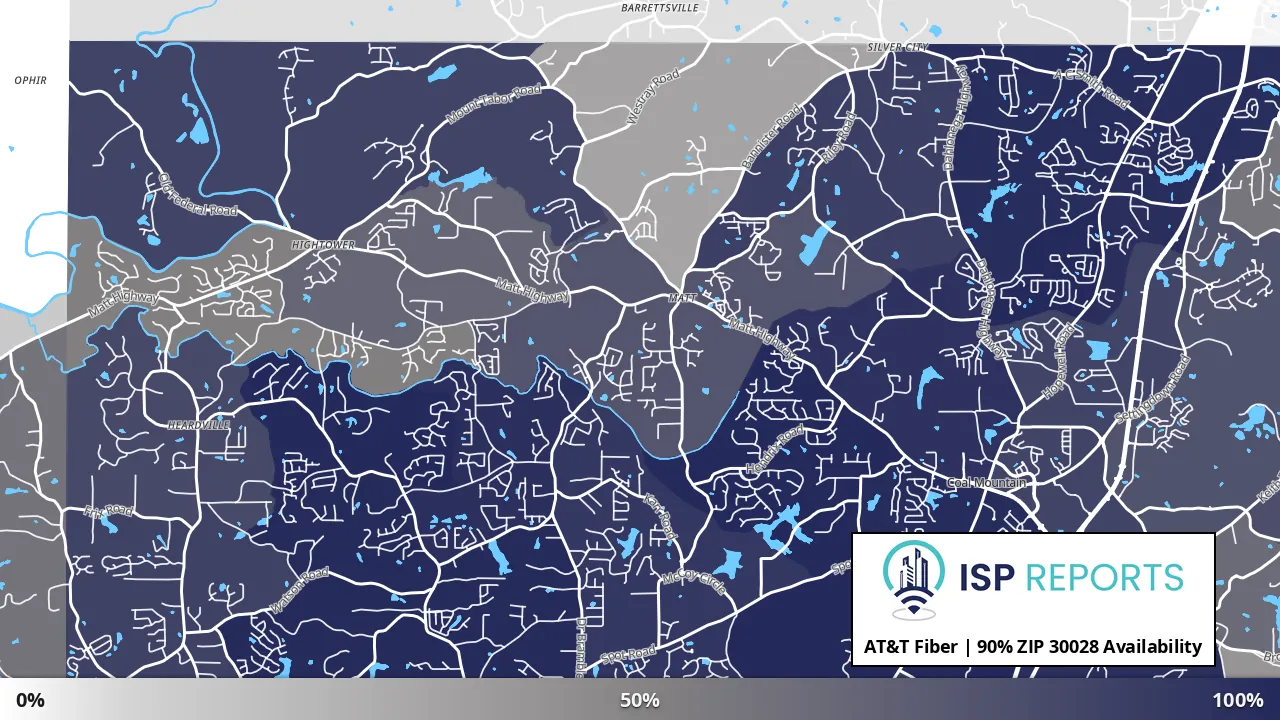
Task: Click the Riley Road label
Action: [x=840, y=138]
